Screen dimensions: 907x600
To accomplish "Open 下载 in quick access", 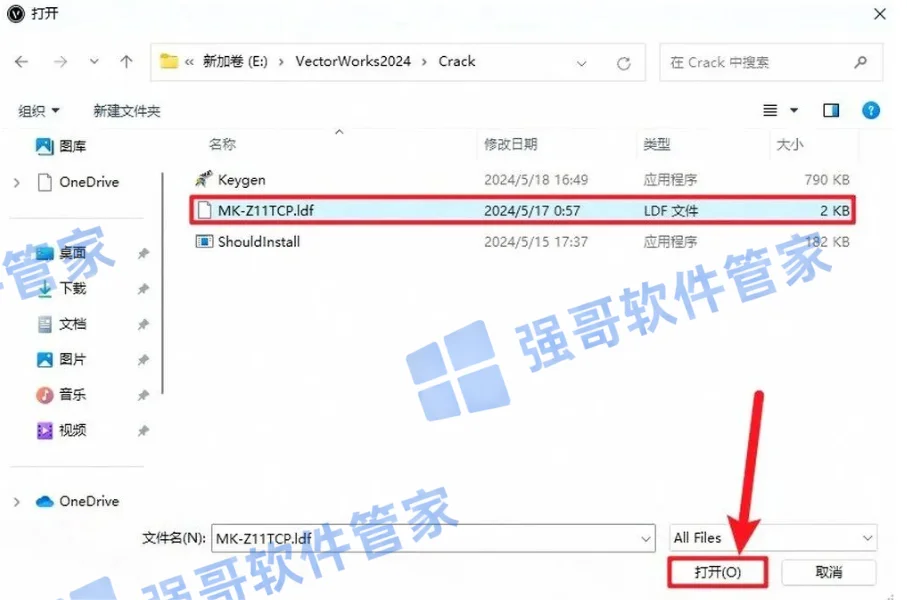I will point(61,288).
